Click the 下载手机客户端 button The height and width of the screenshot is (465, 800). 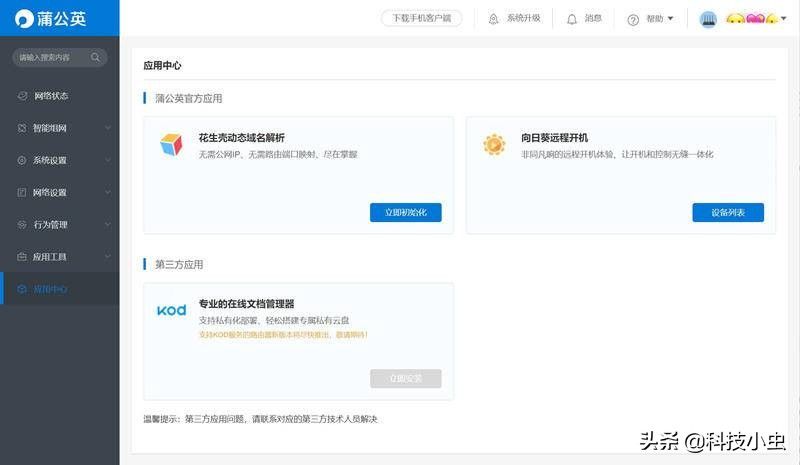click(x=421, y=18)
